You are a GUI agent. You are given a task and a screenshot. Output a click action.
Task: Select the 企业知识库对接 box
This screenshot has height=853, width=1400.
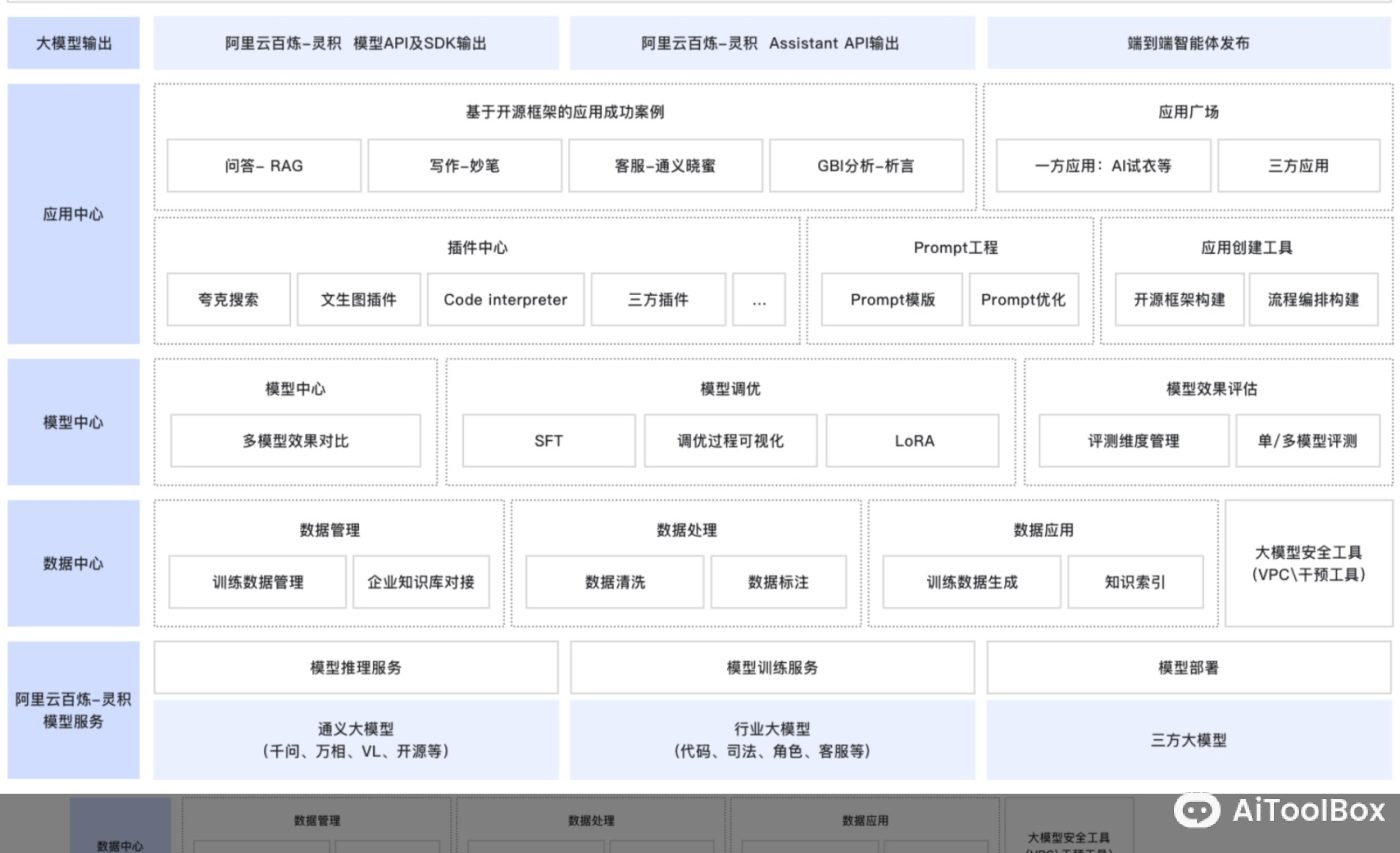[x=421, y=582]
